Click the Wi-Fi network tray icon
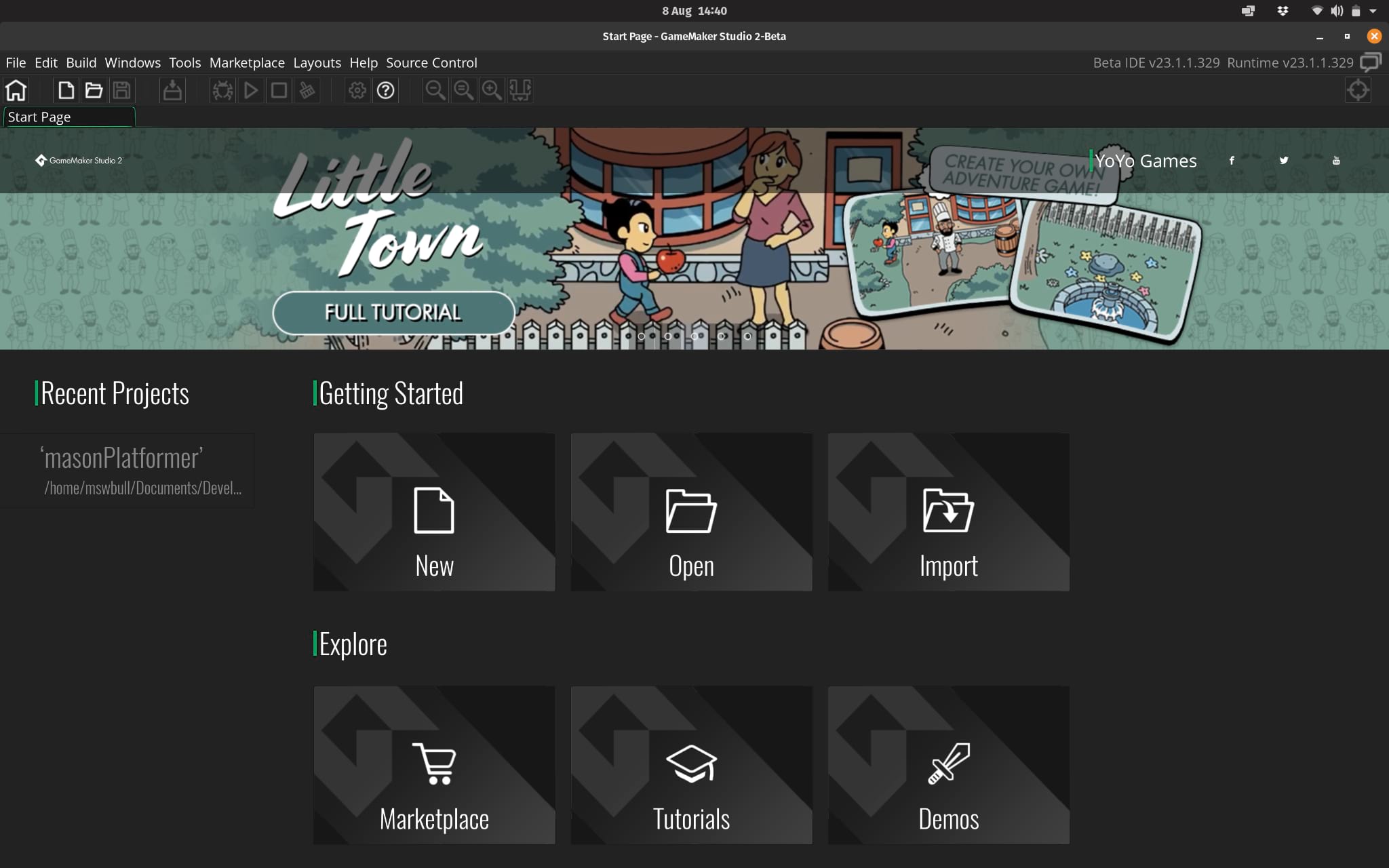Viewport: 1389px width, 868px height. pos(1317,11)
